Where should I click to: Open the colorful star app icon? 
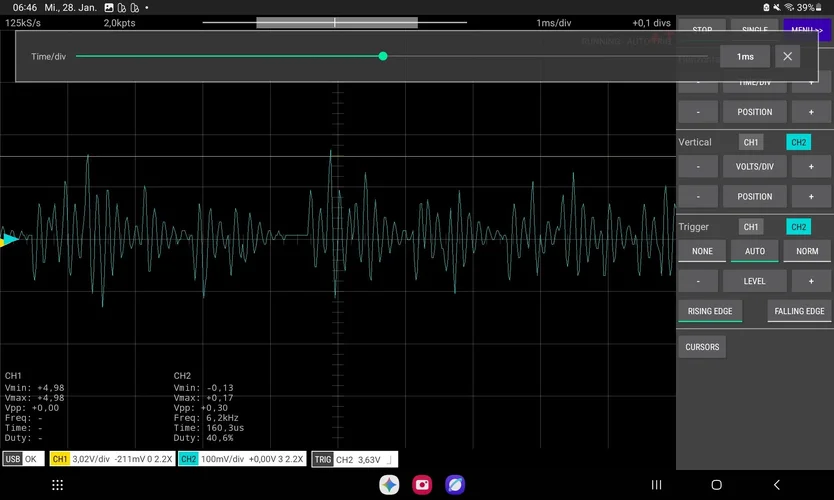(x=389, y=485)
